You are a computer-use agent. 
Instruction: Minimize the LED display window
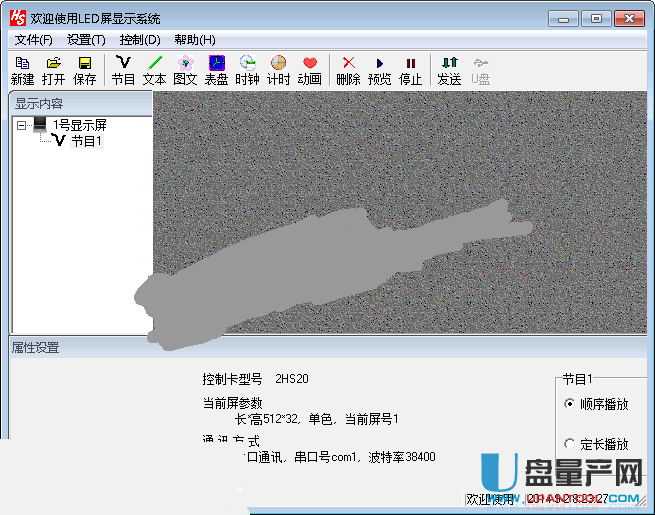(563, 19)
